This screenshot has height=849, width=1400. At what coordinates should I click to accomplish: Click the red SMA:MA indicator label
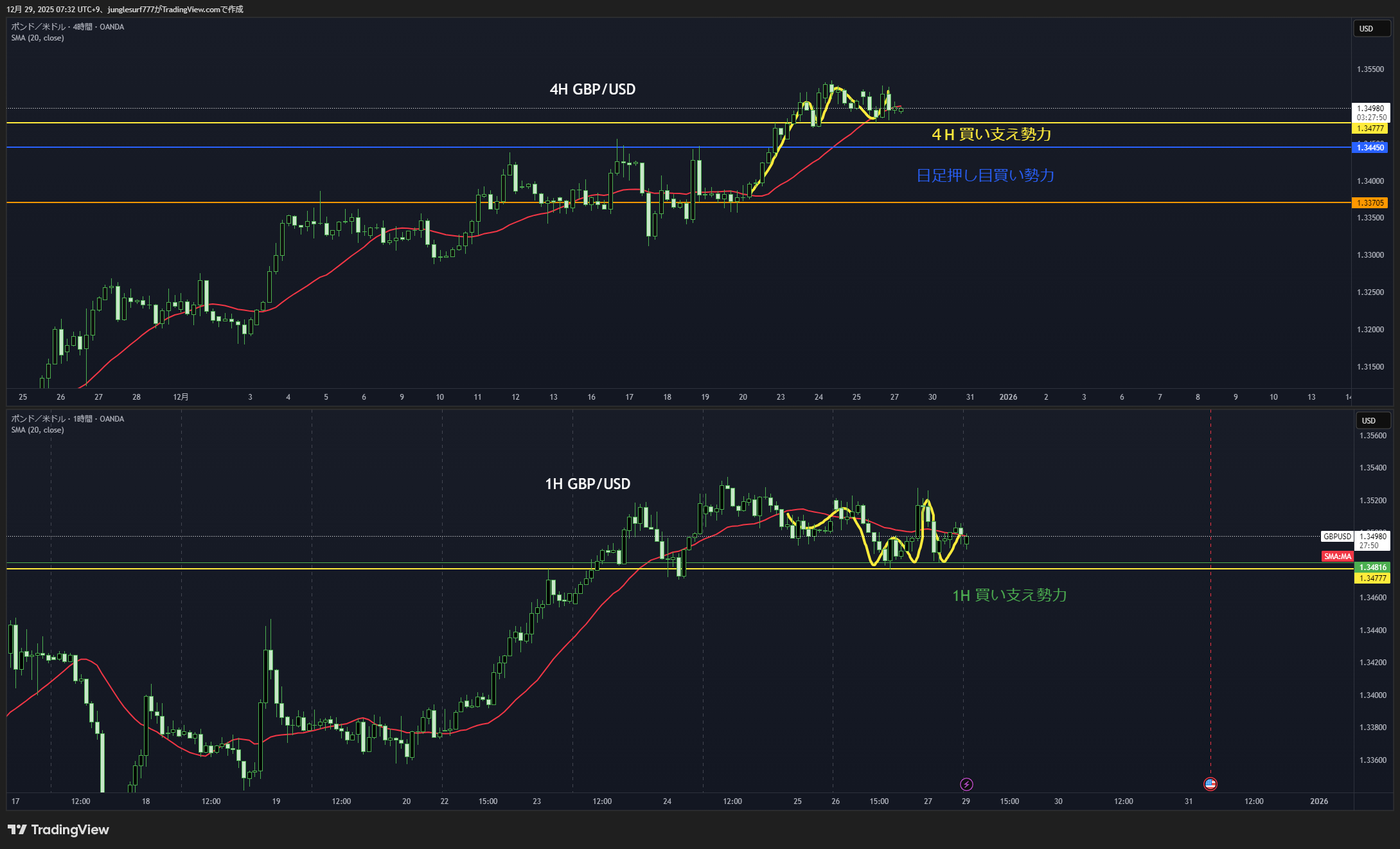tap(1337, 557)
